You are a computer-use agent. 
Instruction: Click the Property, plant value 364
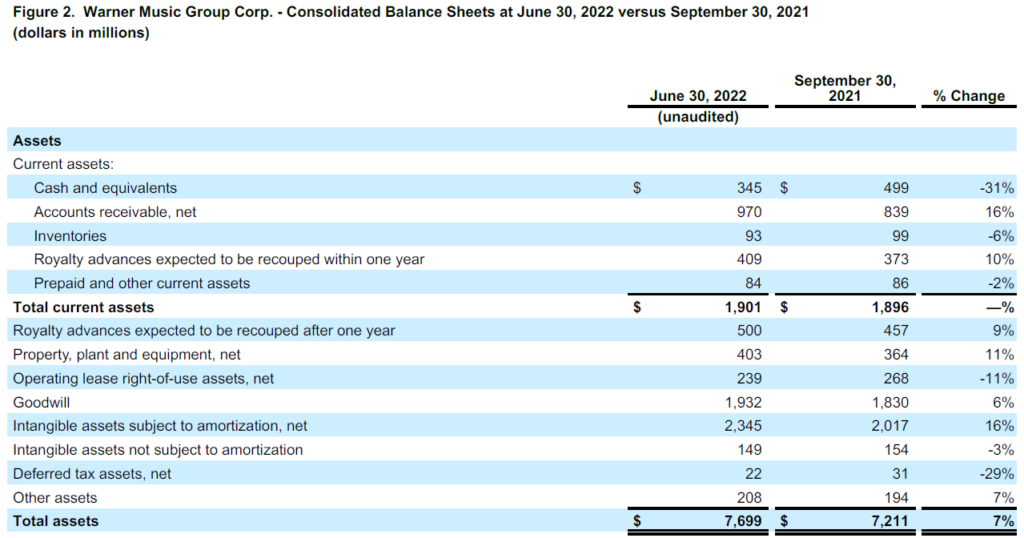coord(896,355)
